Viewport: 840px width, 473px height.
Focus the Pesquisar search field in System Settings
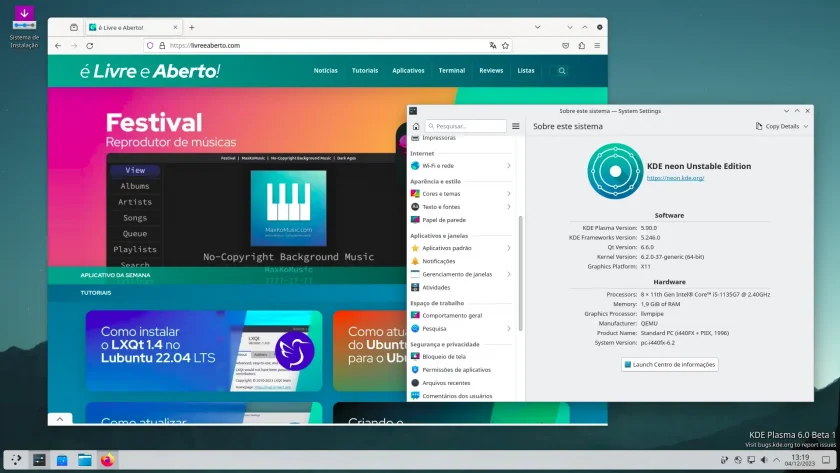466,126
